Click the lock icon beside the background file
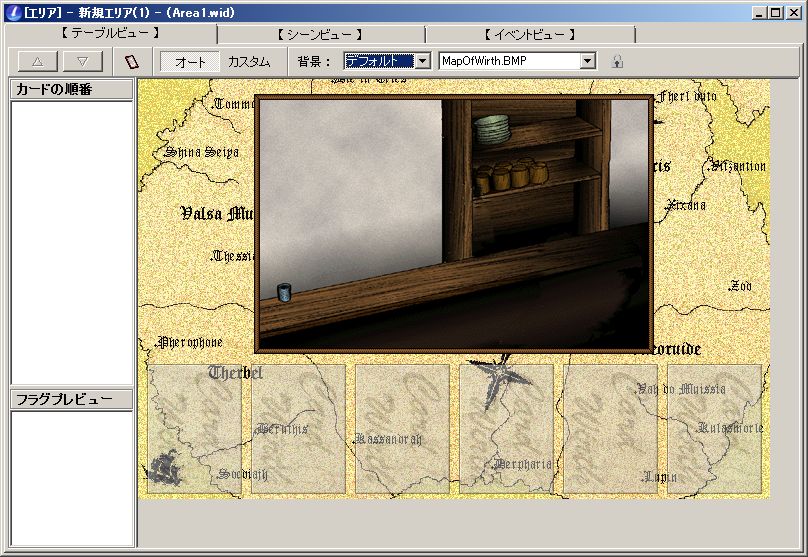Viewport: 808px width, 557px height. pyautogui.click(x=617, y=62)
